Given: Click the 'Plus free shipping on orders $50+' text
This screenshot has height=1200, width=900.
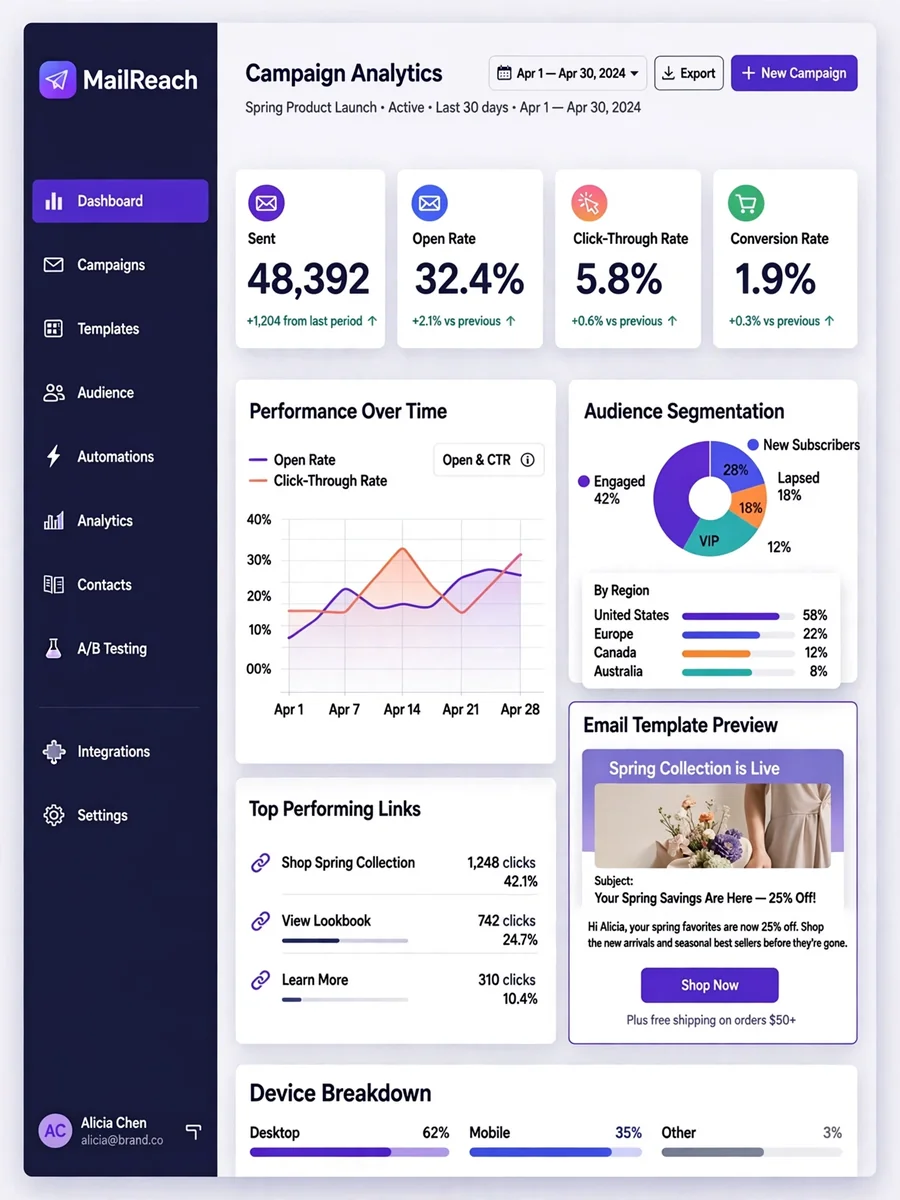Looking at the screenshot, I should (711, 1020).
